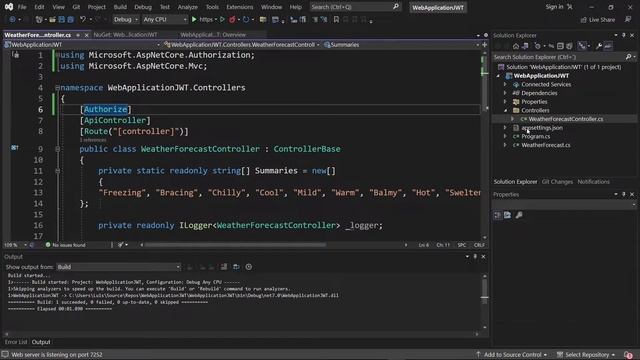Switch to NuGet package tab

[x=125, y=35]
